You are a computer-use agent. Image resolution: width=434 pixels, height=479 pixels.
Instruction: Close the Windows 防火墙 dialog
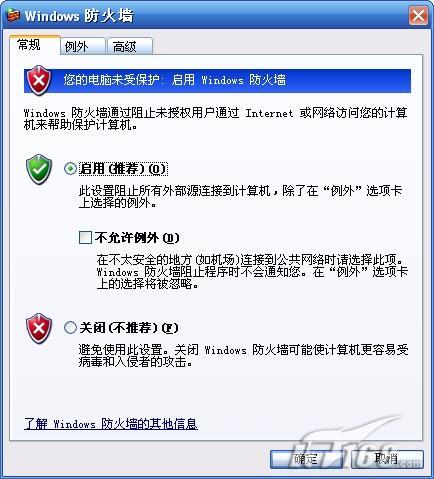click(x=418, y=16)
